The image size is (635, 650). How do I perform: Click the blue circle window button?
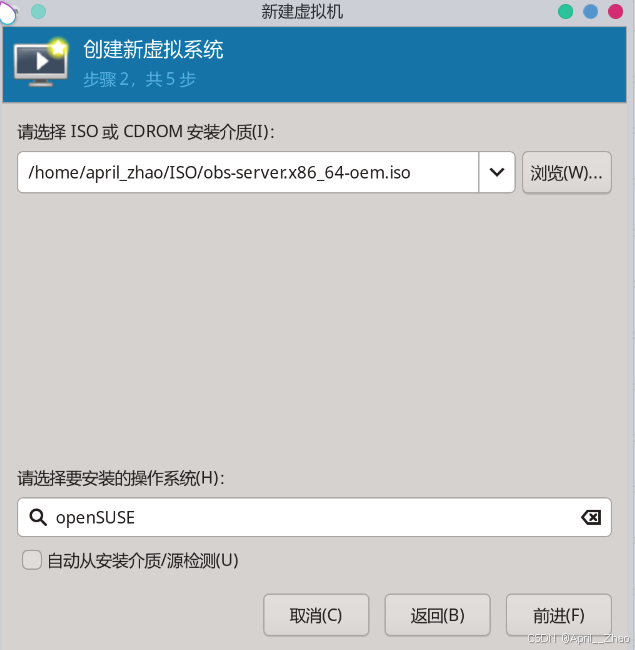click(590, 12)
